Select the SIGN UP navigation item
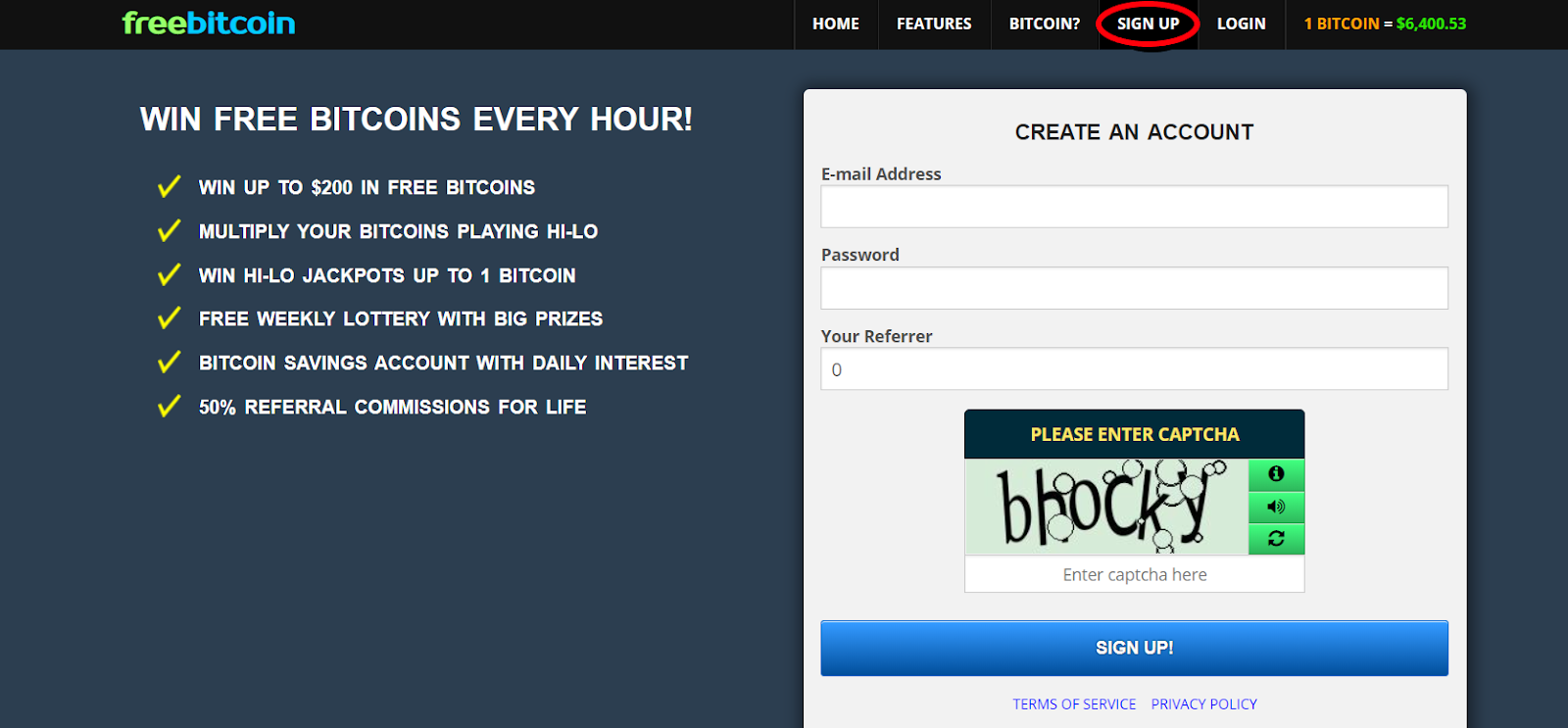Screen dimensions: 1568x728 pyautogui.click(x=1149, y=24)
